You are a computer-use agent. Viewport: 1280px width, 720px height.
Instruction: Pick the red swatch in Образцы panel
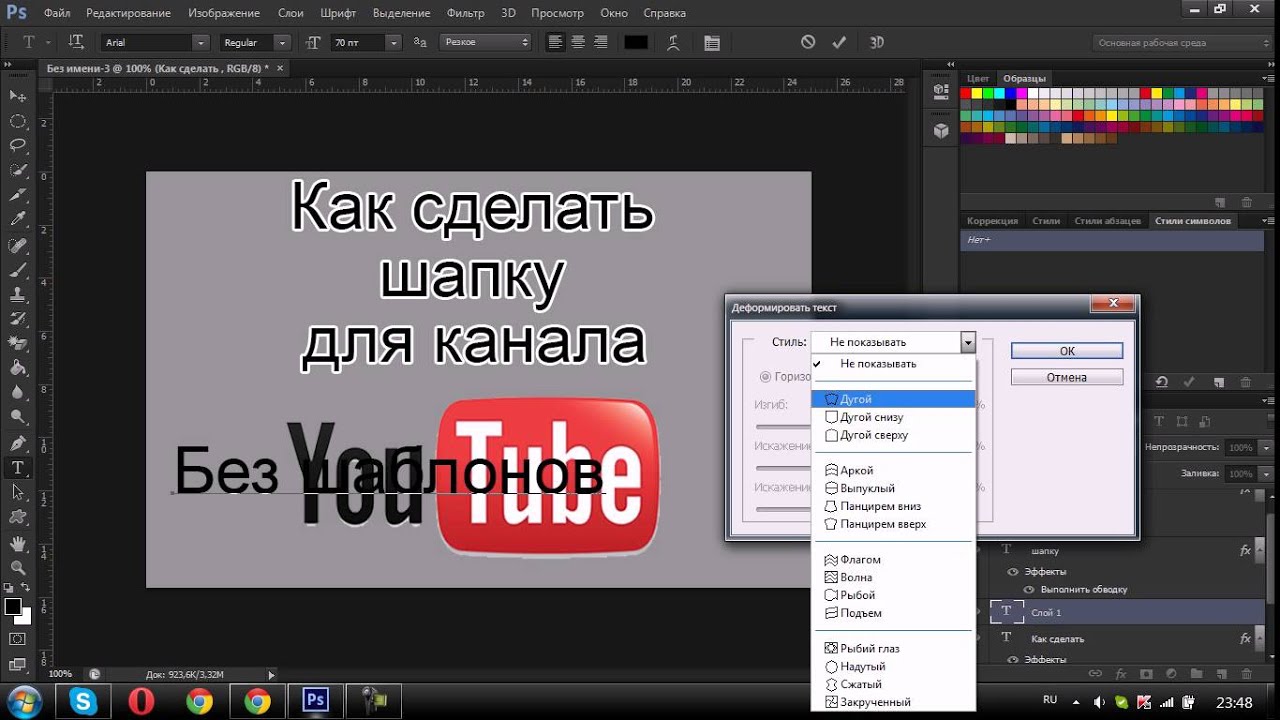[x=966, y=93]
